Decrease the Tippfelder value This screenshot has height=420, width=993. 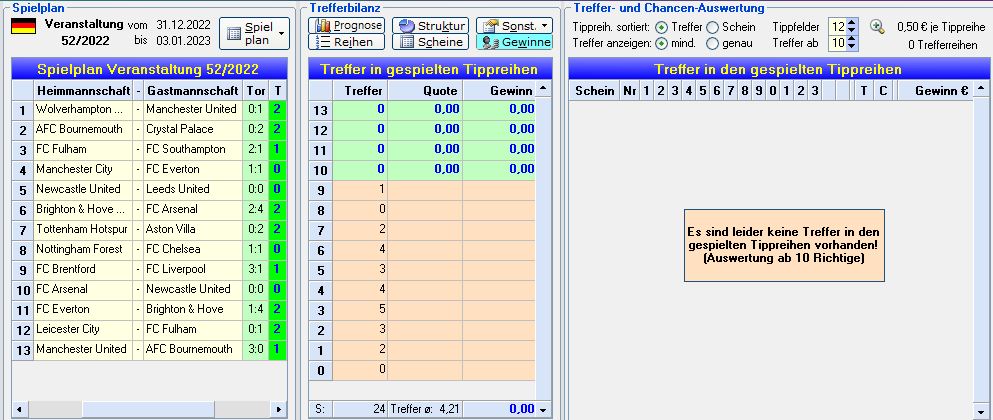pyautogui.click(x=852, y=30)
